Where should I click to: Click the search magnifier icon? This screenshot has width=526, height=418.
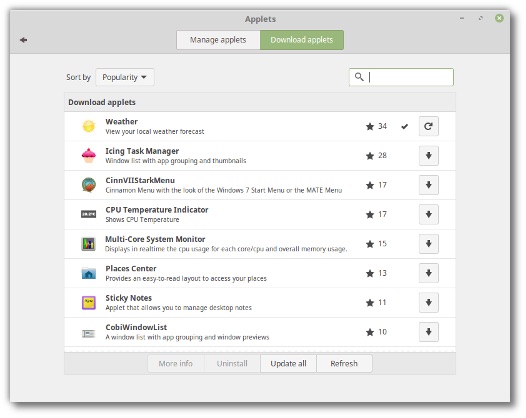point(359,77)
